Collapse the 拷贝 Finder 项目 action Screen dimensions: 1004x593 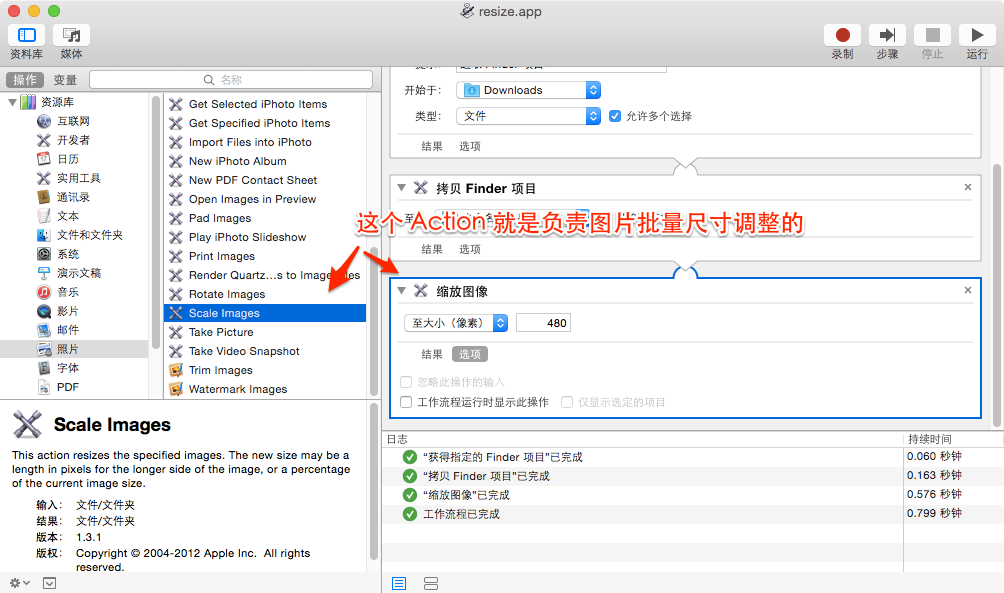pyautogui.click(x=401, y=188)
